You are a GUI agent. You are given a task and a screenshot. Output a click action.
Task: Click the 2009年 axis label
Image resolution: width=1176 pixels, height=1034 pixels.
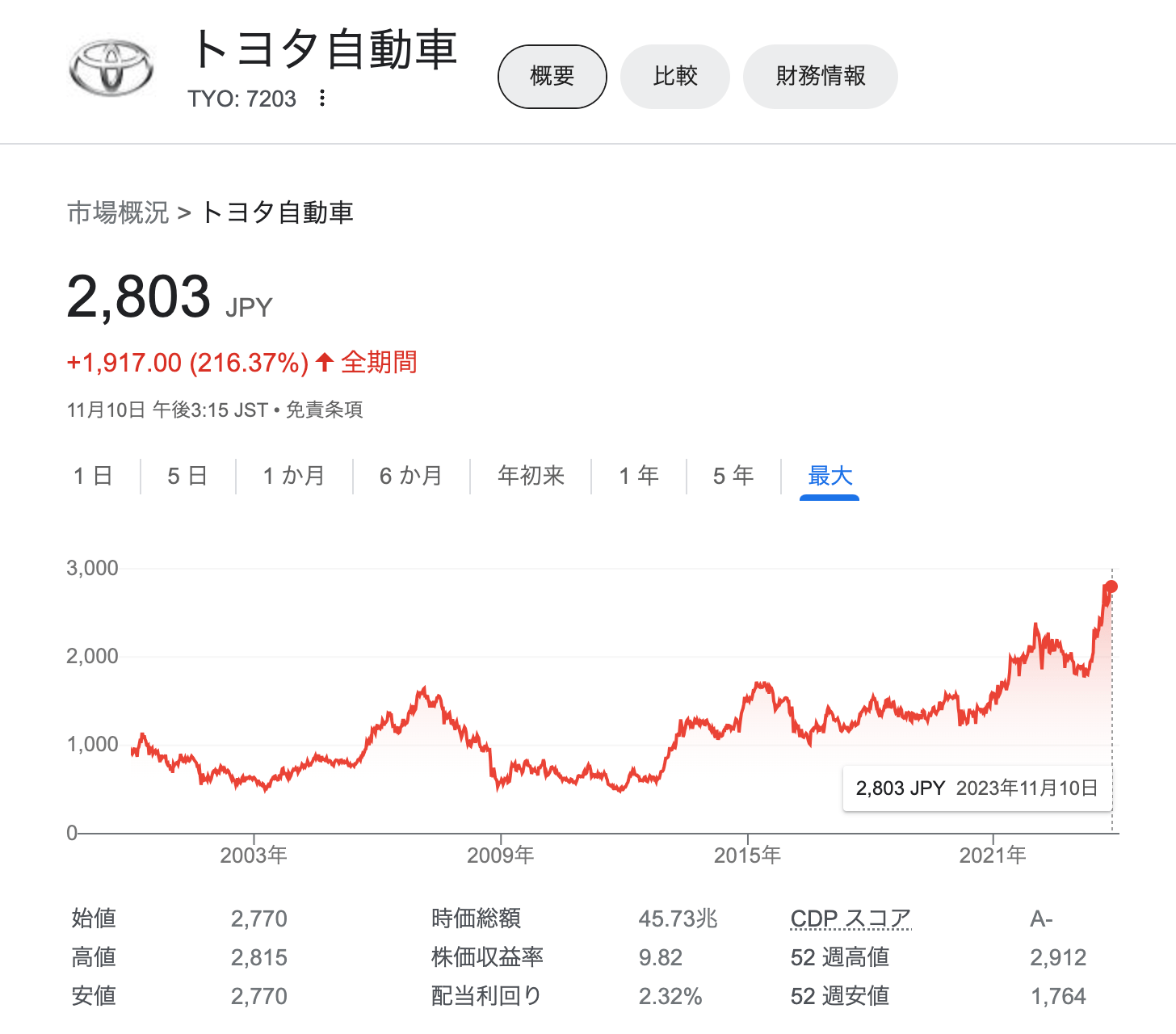pos(501,855)
